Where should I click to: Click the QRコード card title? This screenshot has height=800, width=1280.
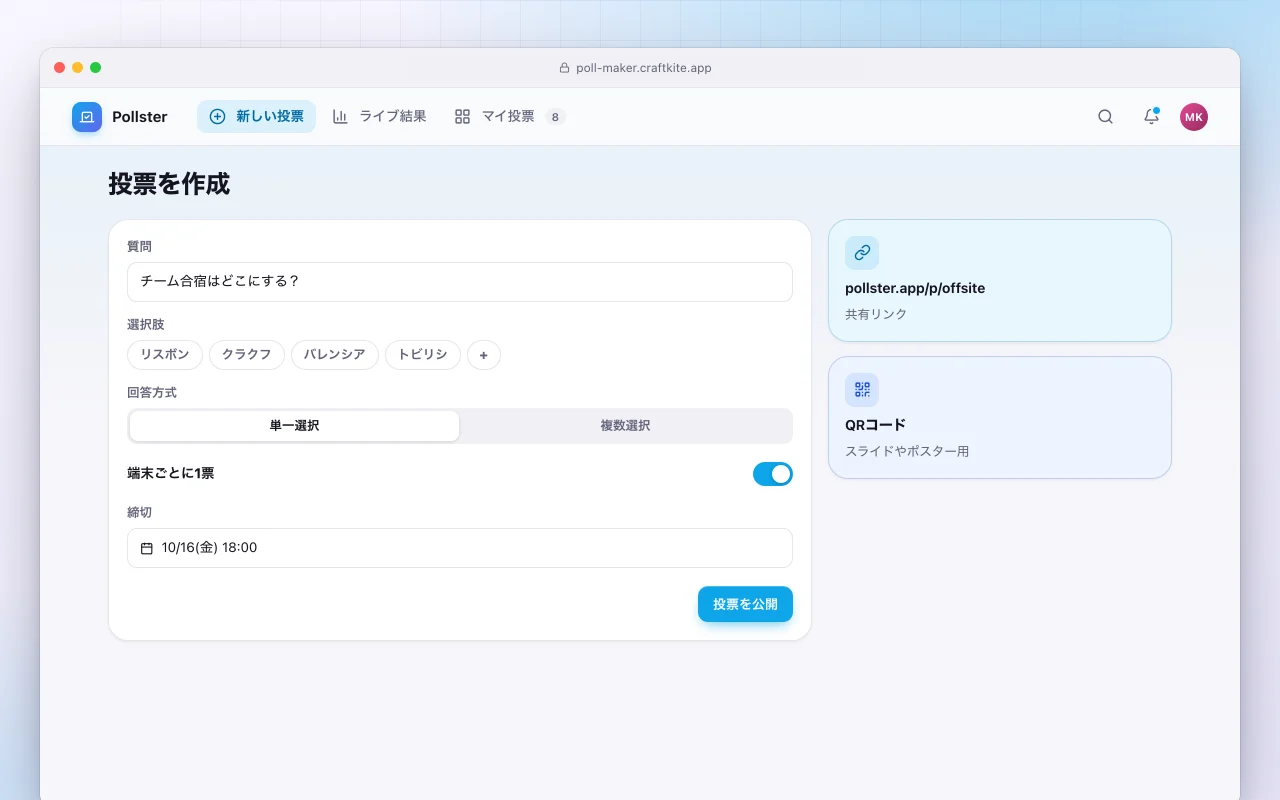(x=875, y=425)
